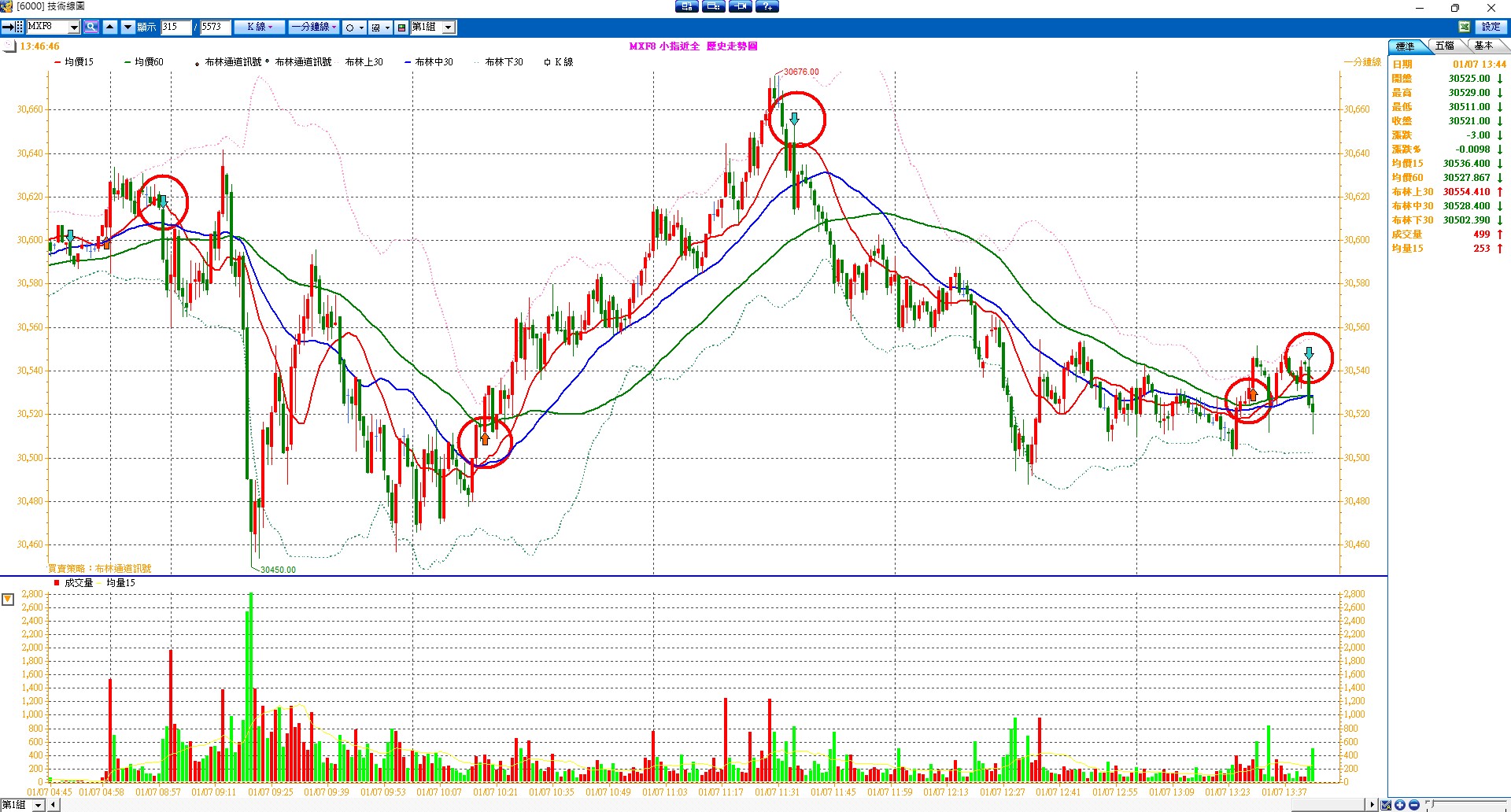1511x812 pixels.
Task: Click the 設定 settings button
Action: (x=1491, y=28)
